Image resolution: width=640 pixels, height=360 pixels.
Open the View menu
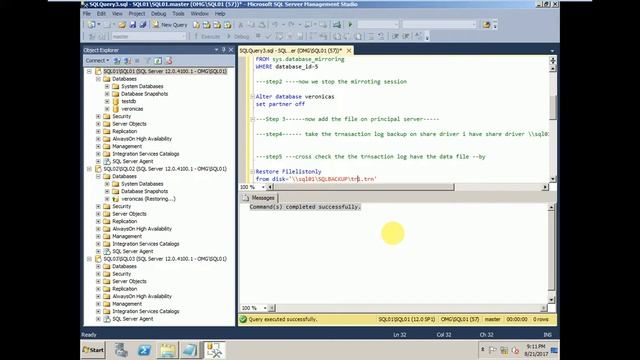(117, 13)
